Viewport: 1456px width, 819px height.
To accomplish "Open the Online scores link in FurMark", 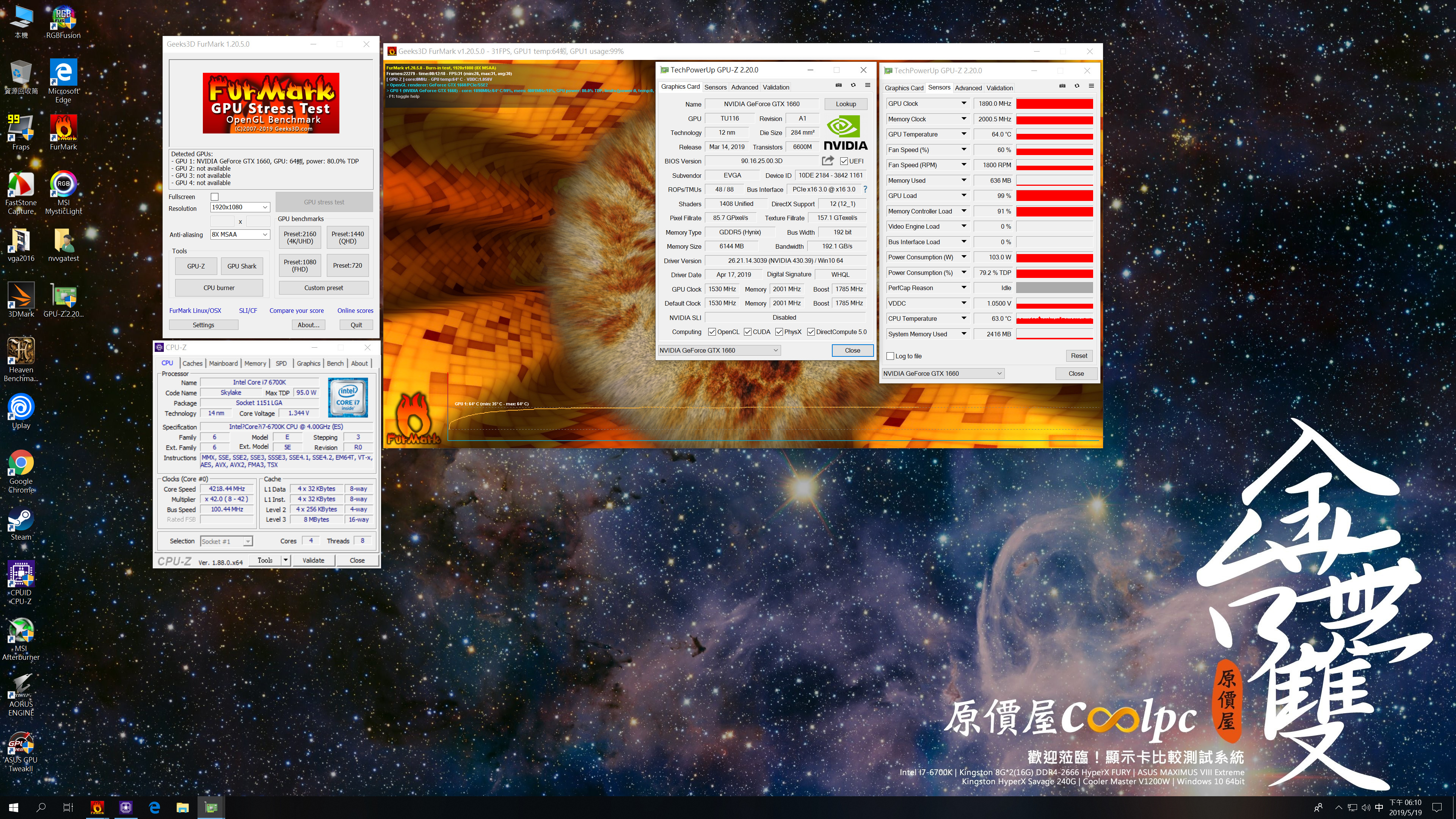I will pos(355,310).
